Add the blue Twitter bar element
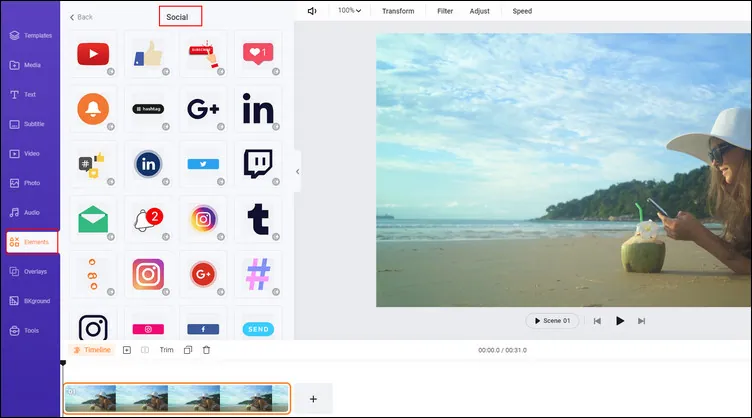 [x=203, y=164]
